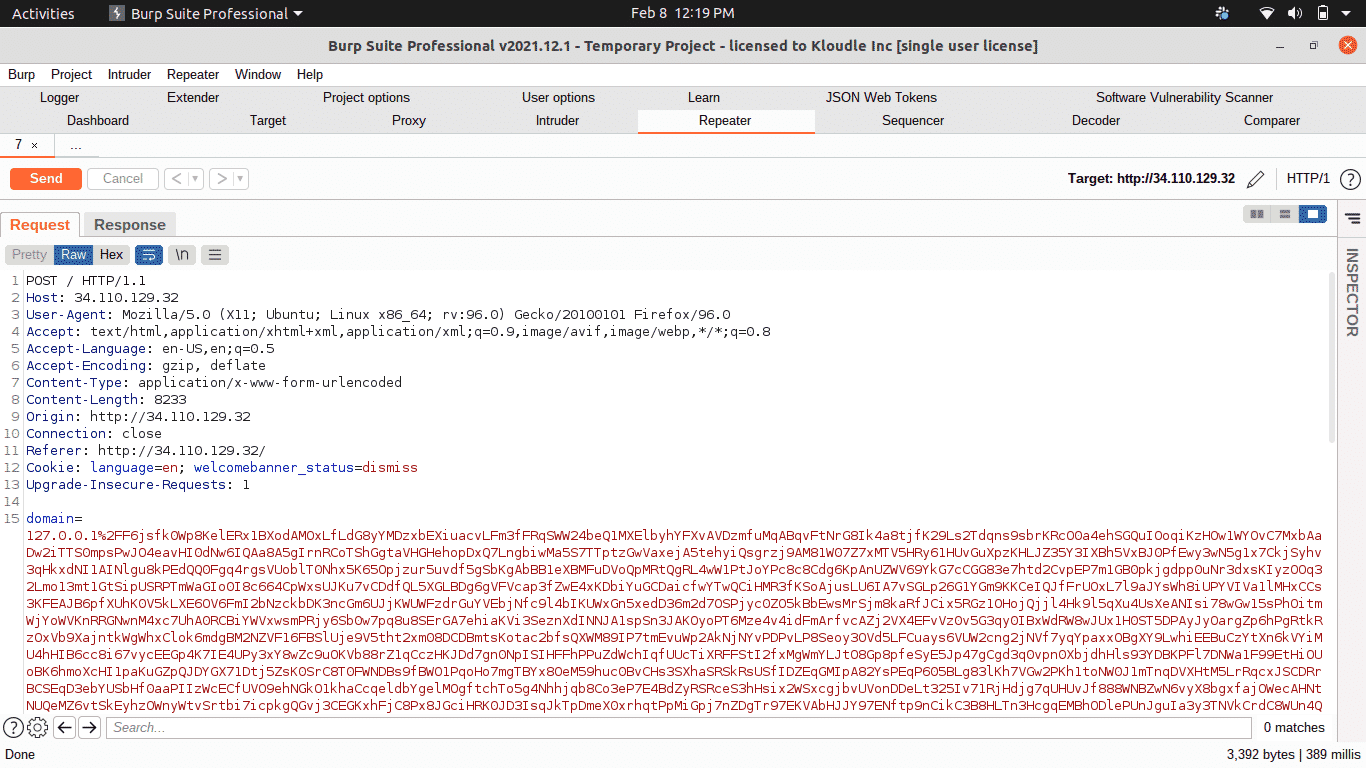Open the clock showing Feb 8 12:19 PM
This screenshot has width=1366, height=768.
(x=682, y=13)
